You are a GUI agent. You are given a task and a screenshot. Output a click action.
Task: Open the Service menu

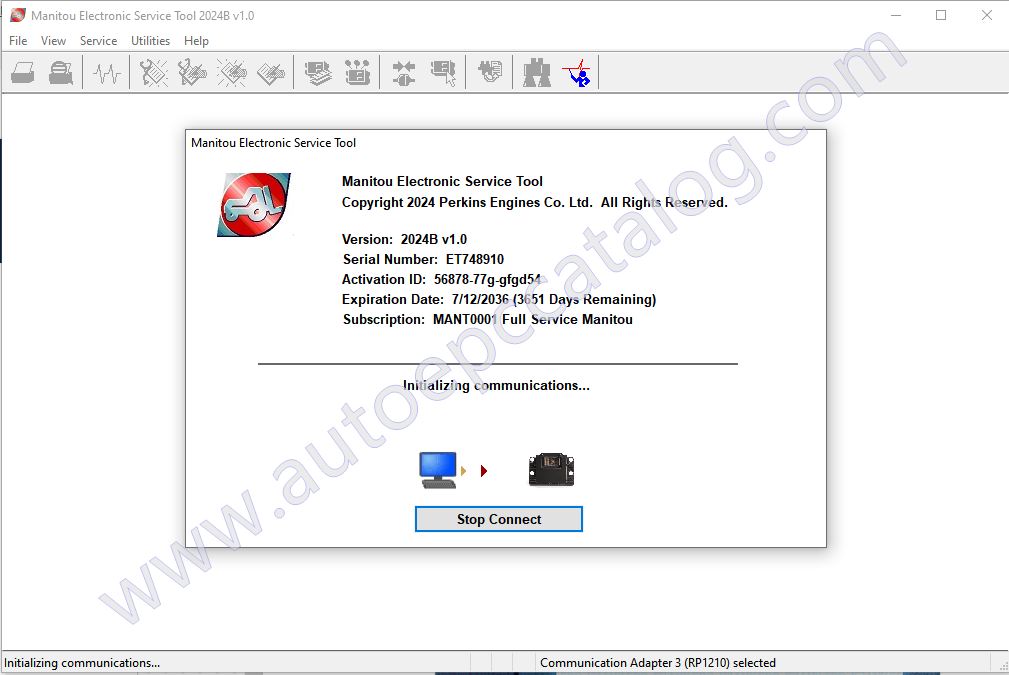click(x=98, y=41)
